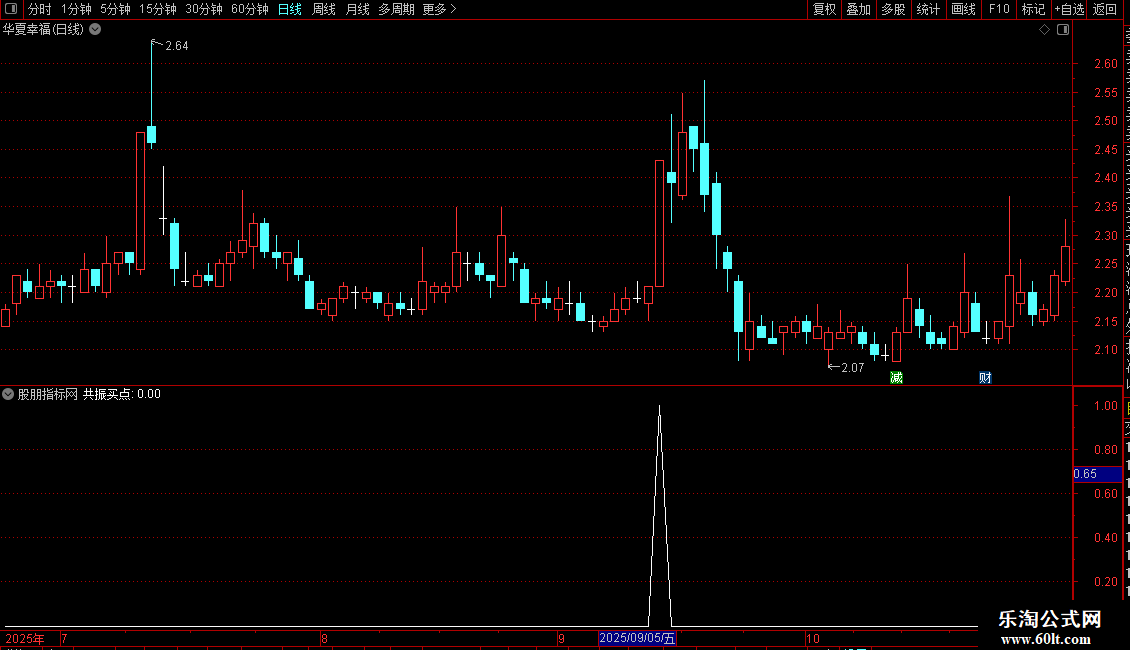1130x650 pixels.
Task: Open the 复权 adjustment option
Action: tap(824, 9)
